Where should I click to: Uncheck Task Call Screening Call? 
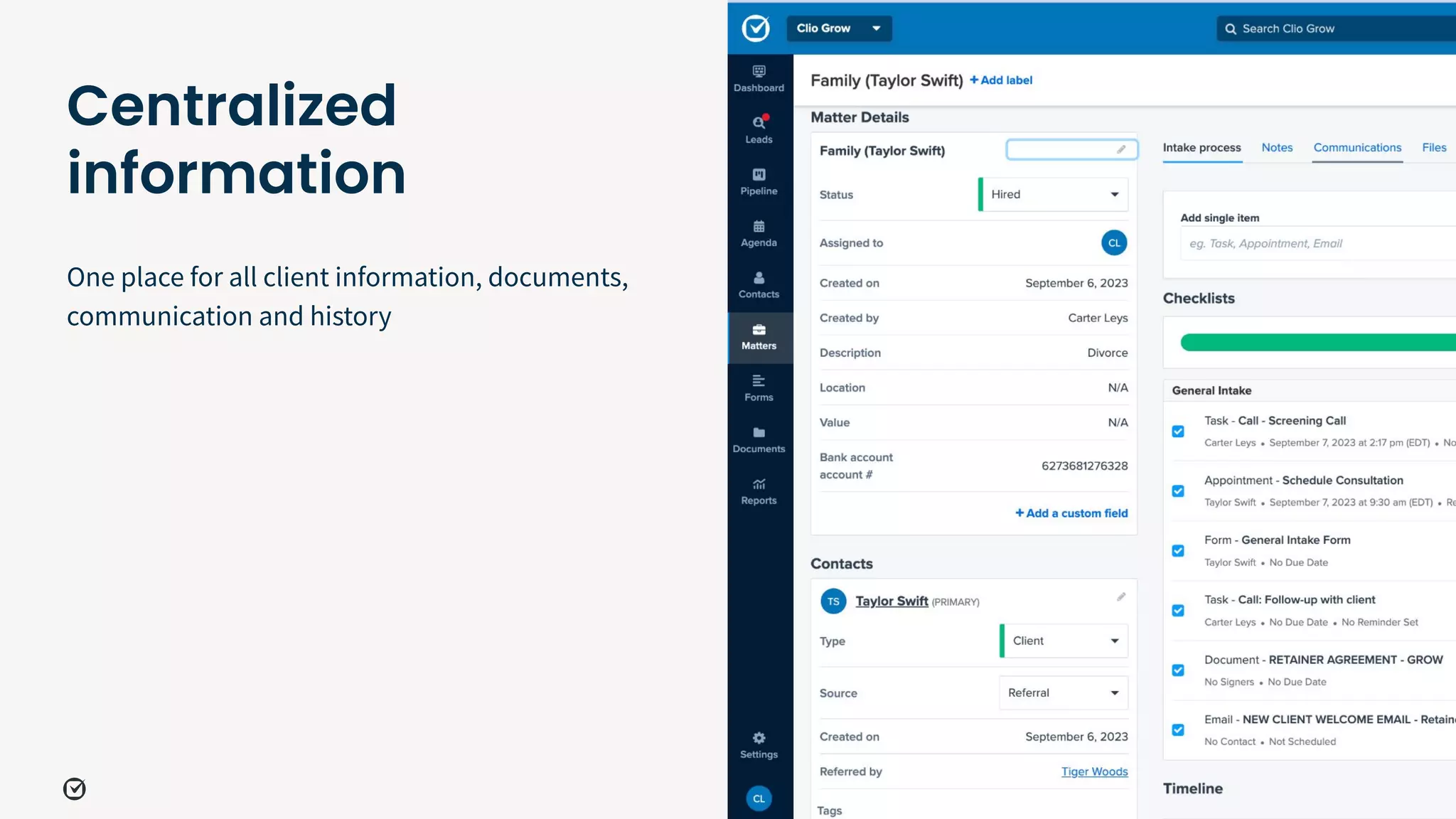coord(1178,432)
